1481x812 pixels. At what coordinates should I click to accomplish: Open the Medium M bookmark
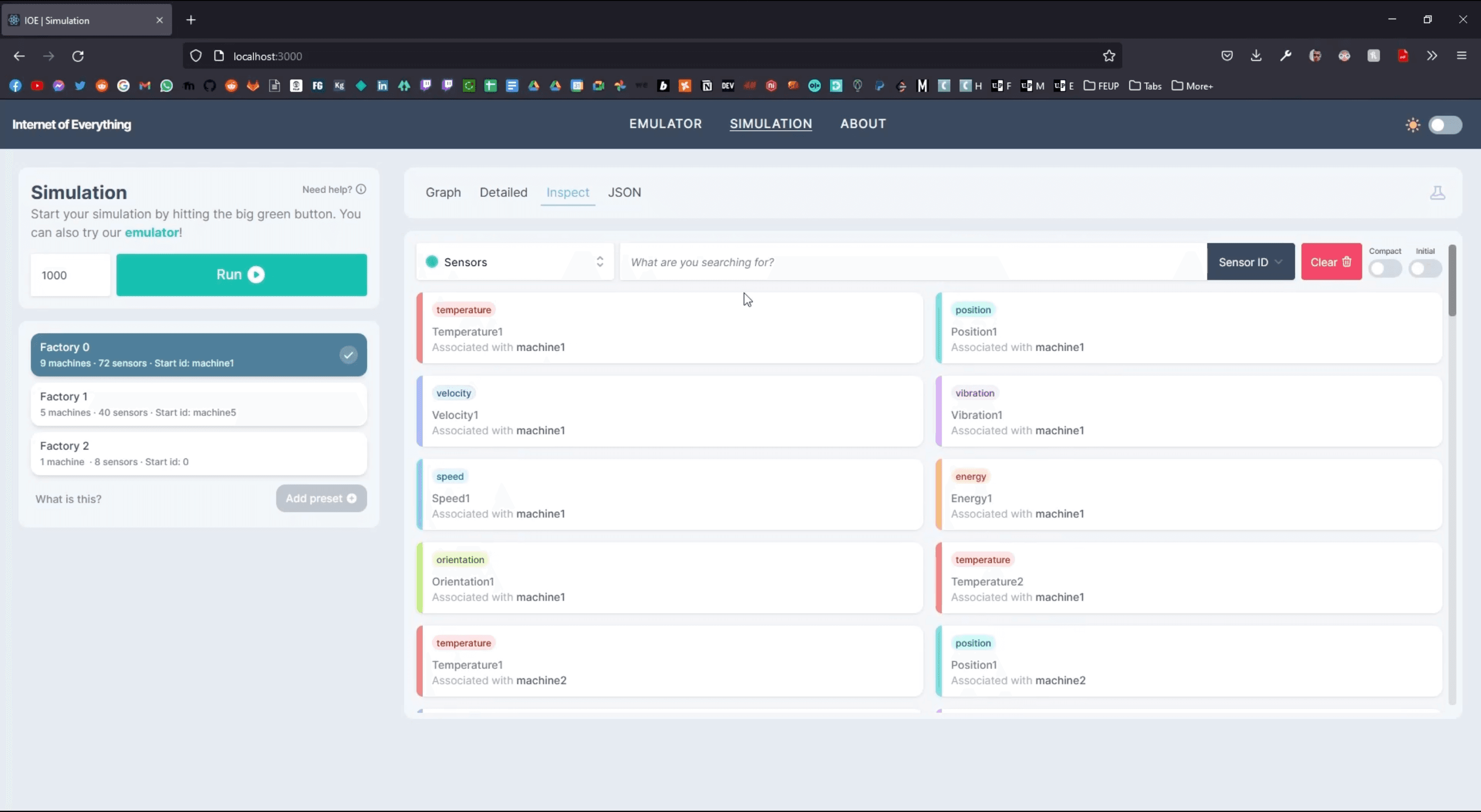pyautogui.click(x=922, y=86)
